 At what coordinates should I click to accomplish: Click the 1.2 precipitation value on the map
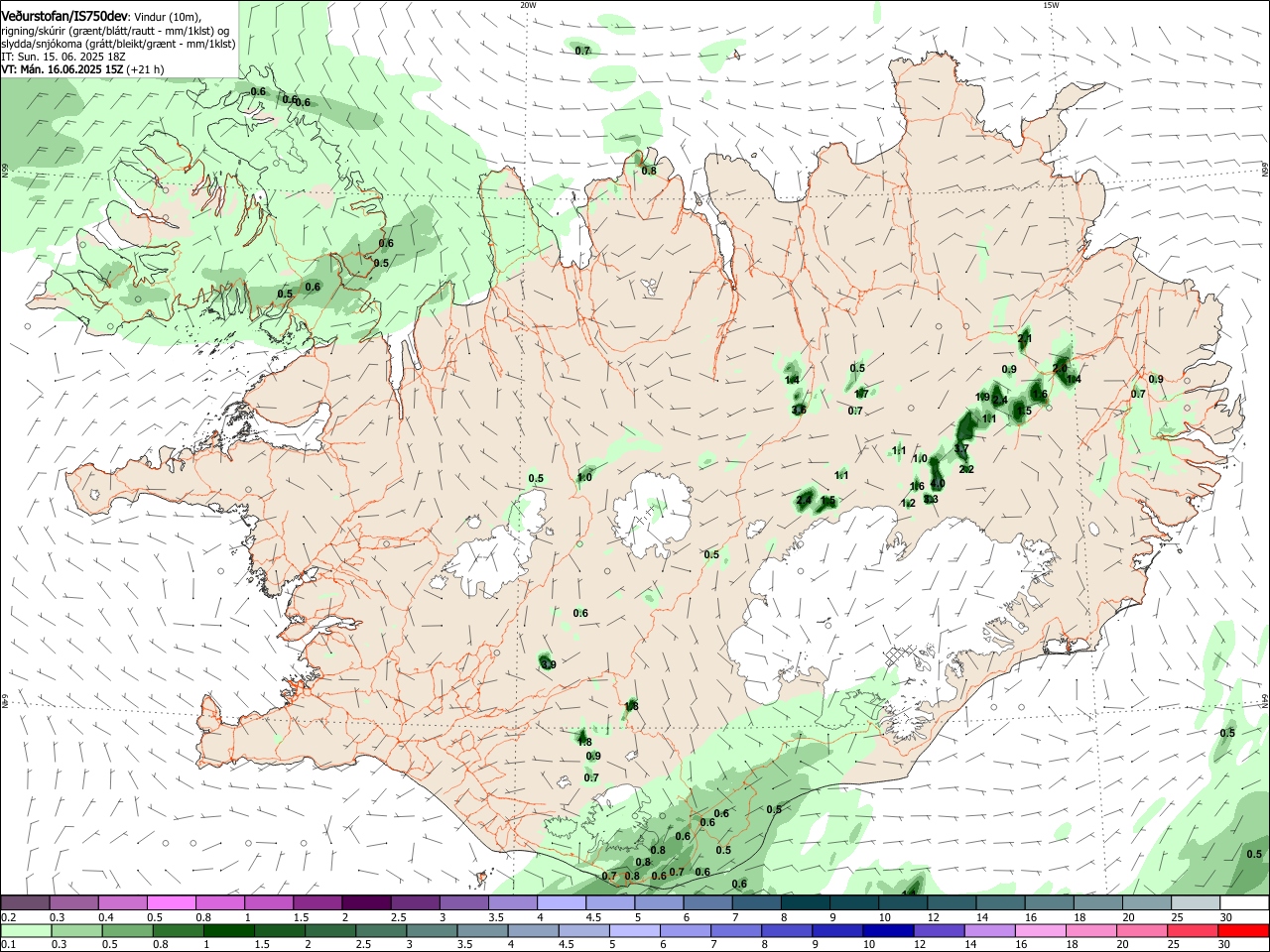point(908,504)
